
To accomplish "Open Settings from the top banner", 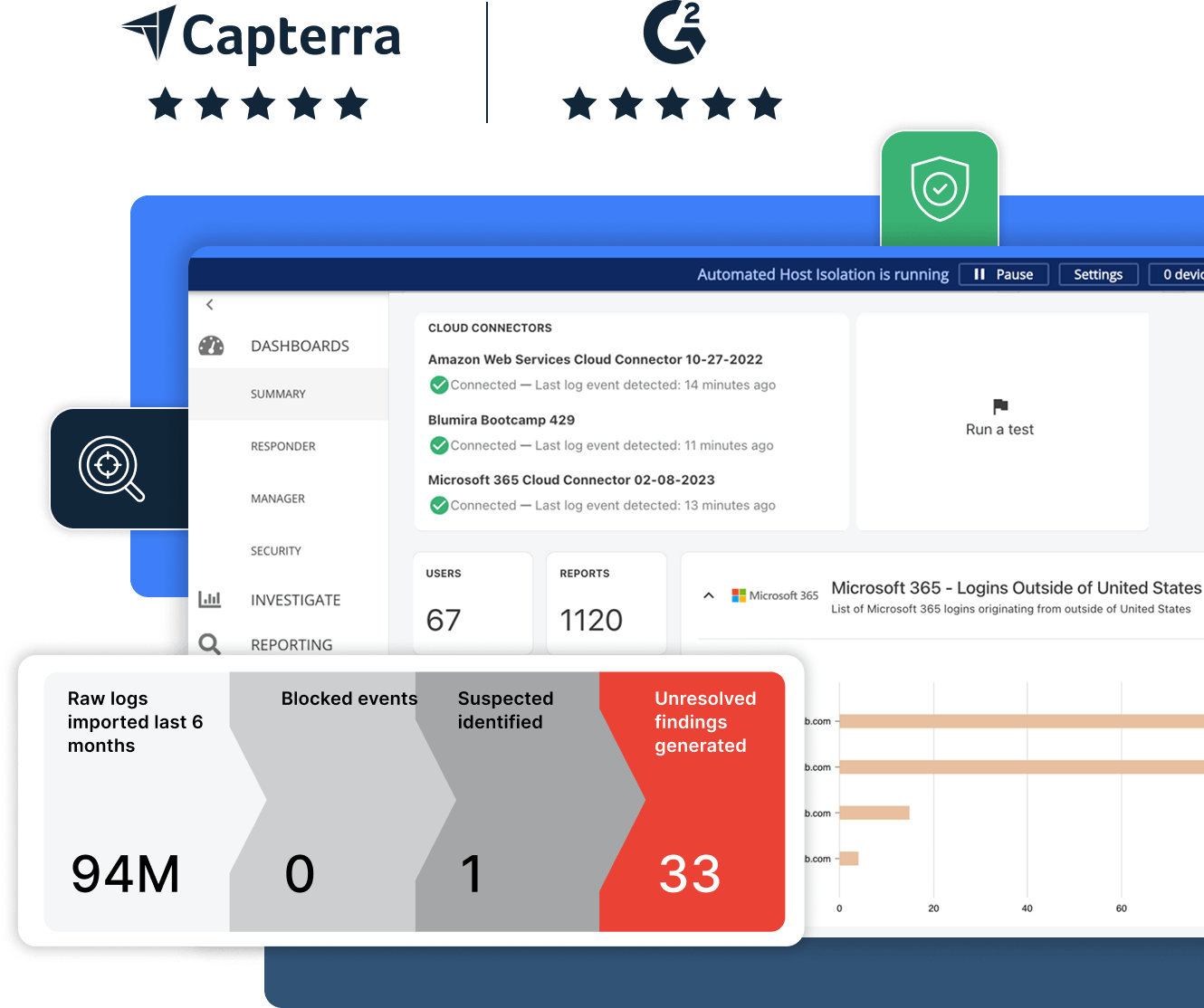I will [x=1098, y=274].
